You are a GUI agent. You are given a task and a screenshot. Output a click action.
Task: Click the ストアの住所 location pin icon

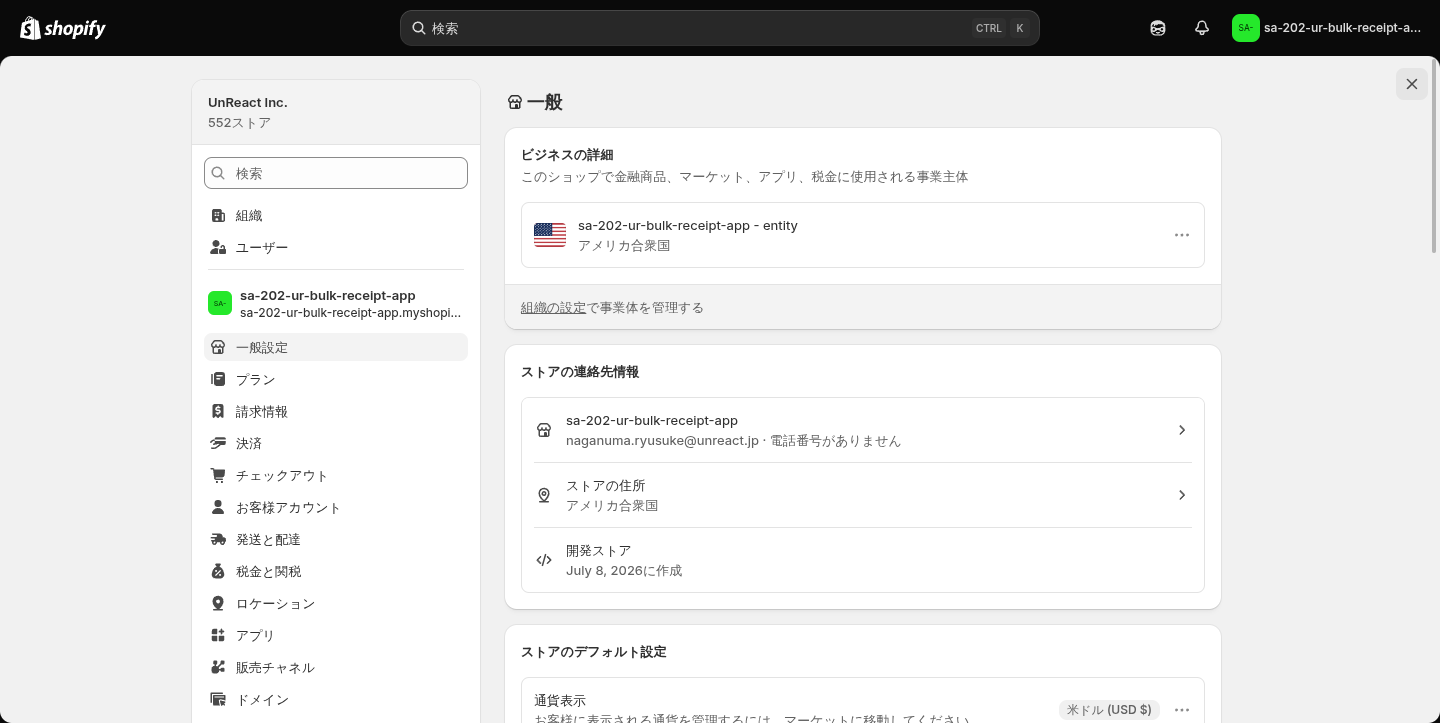pyautogui.click(x=544, y=495)
